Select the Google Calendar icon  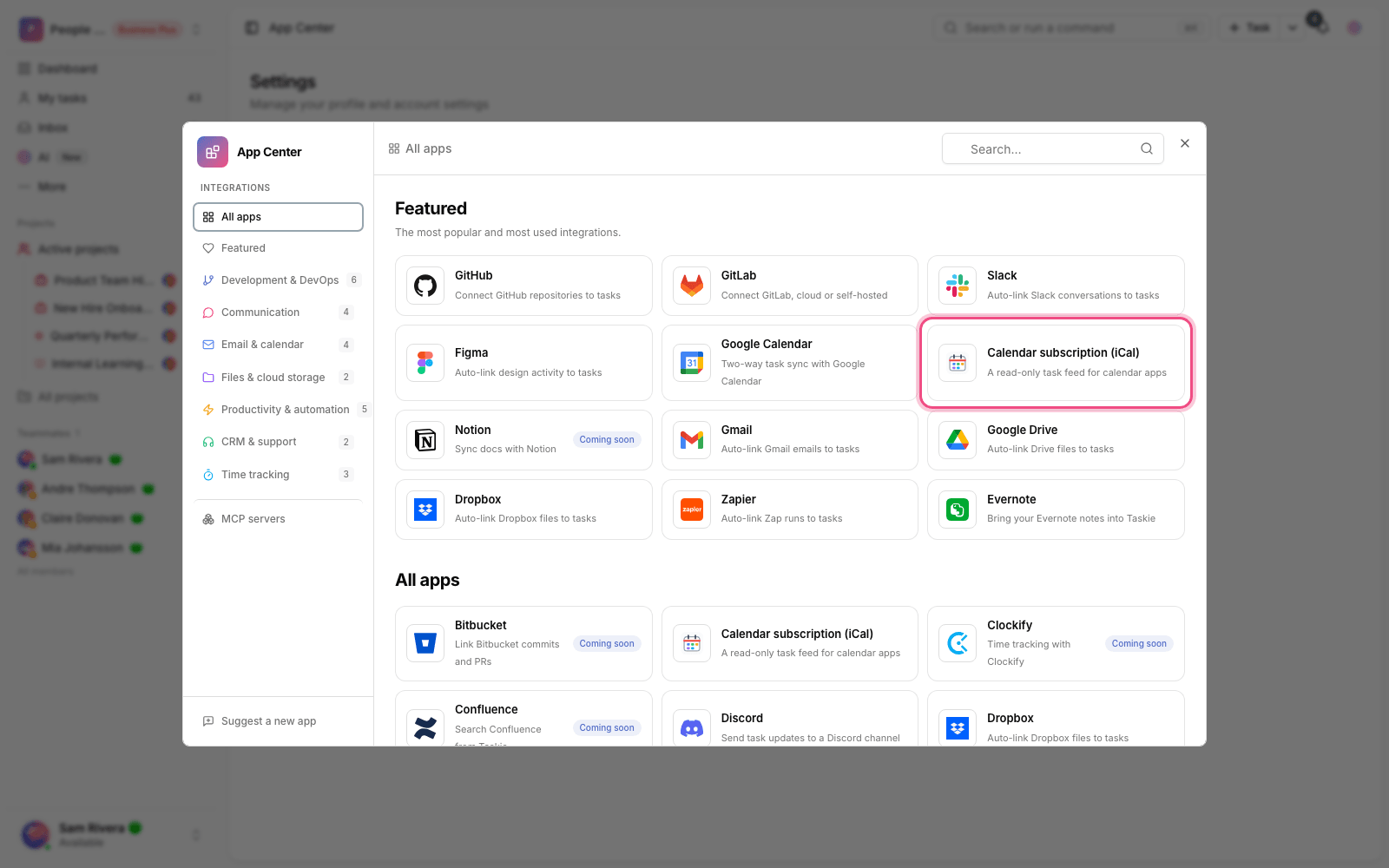tap(692, 363)
